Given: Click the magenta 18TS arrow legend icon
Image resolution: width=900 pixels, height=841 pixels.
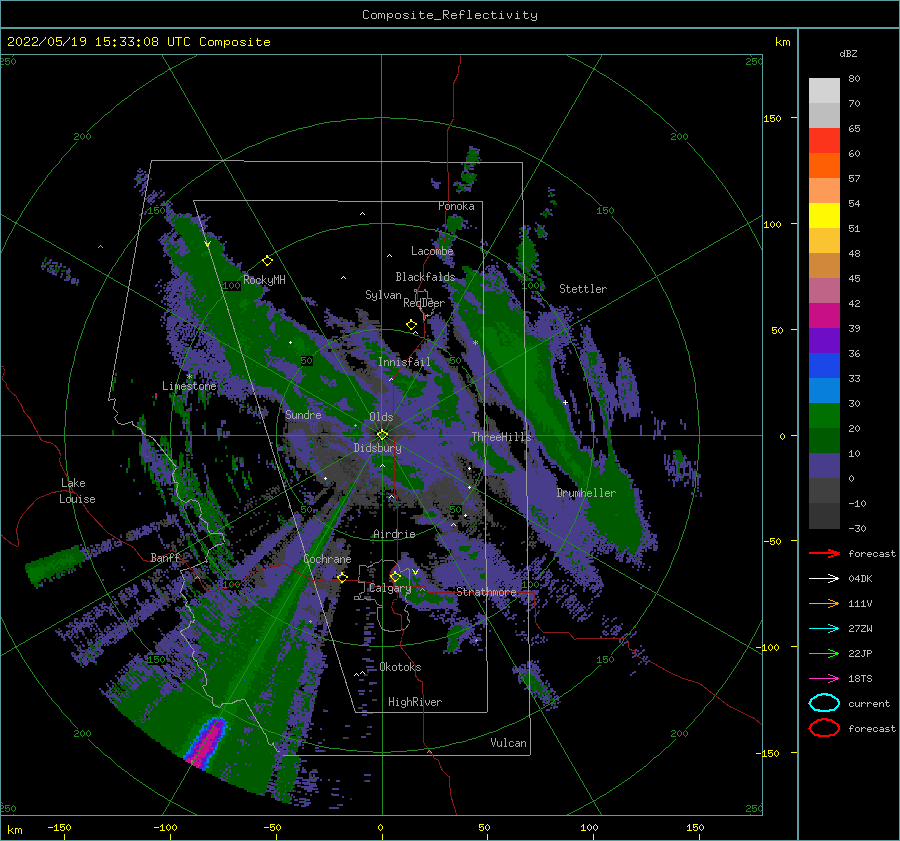Looking at the screenshot, I should [x=824, y=679].
